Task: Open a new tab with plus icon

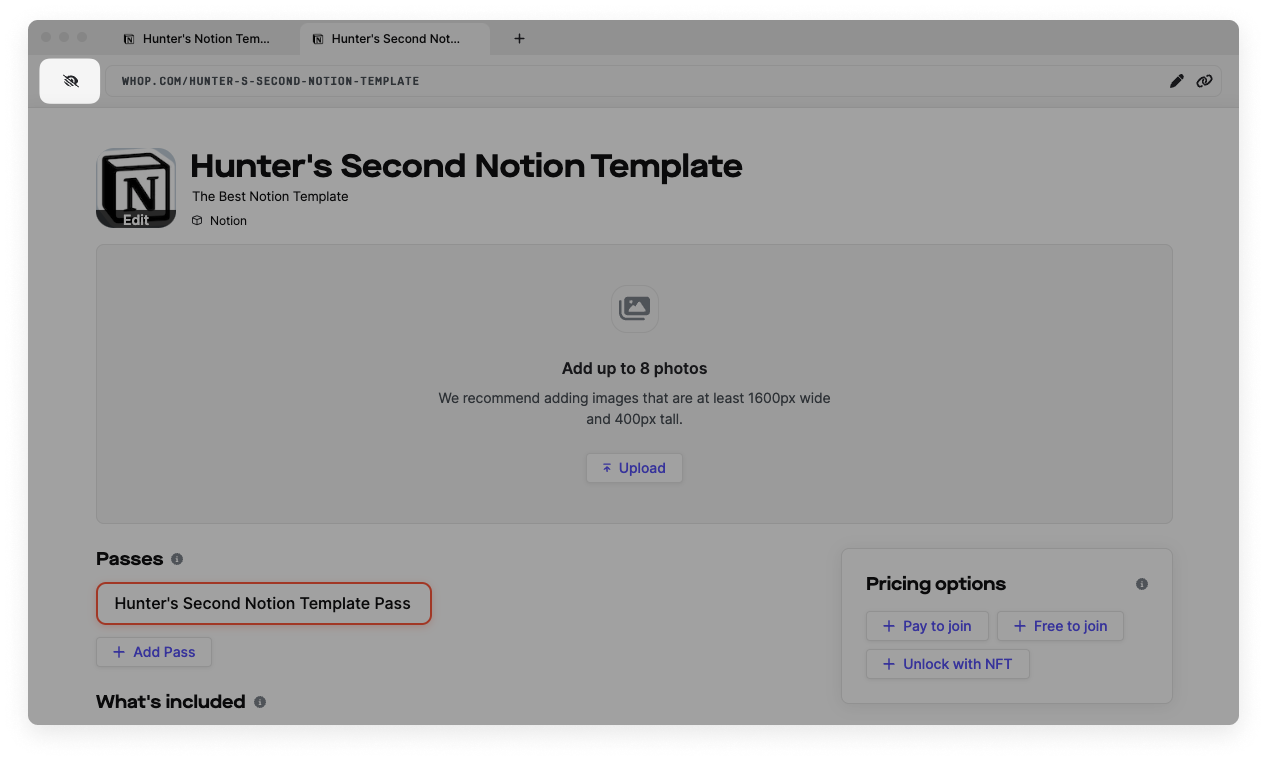Action: 519,39
